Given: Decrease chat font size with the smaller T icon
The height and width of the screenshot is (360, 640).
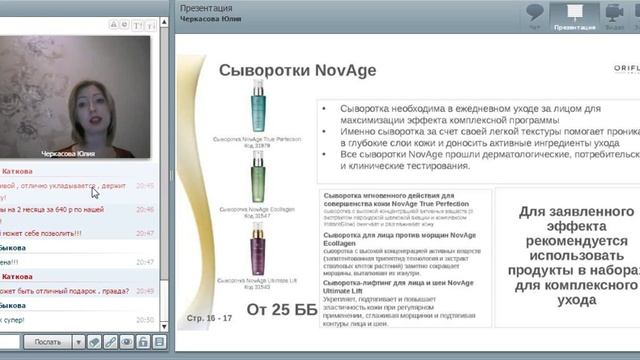Looking at the screenshot, I should 151,26.
